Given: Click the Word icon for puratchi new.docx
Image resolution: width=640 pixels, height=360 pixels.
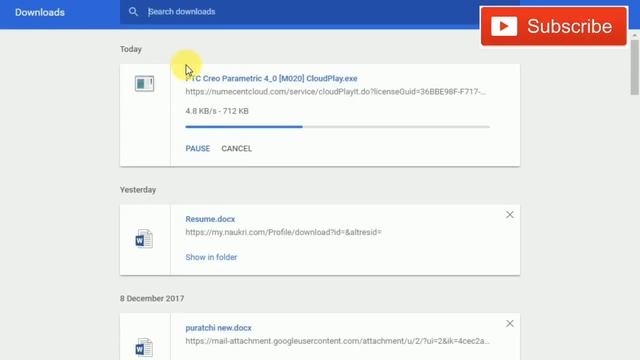Looking at the screenshot, I should [144, 347].
